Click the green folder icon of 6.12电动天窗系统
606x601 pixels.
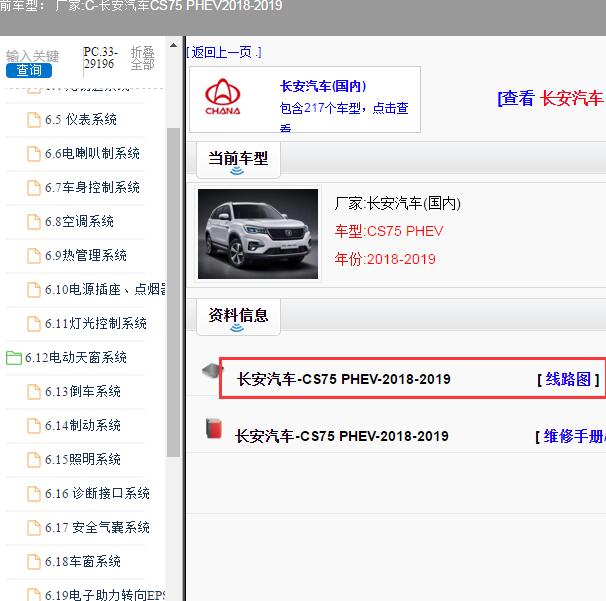tap(14, 358)
